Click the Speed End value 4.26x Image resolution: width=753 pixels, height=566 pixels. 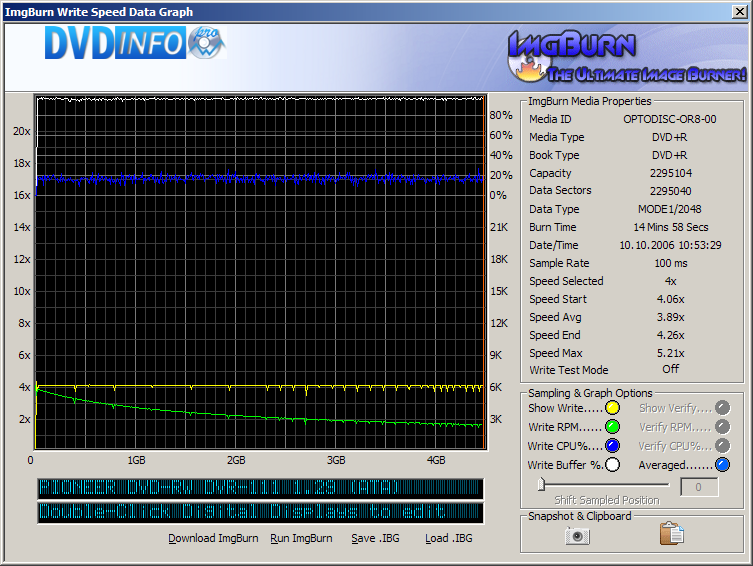tap(671, 335)
